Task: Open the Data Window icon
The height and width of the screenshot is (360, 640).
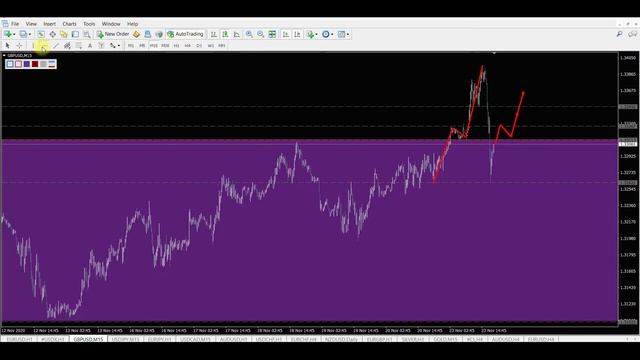Action: (53, 34)
